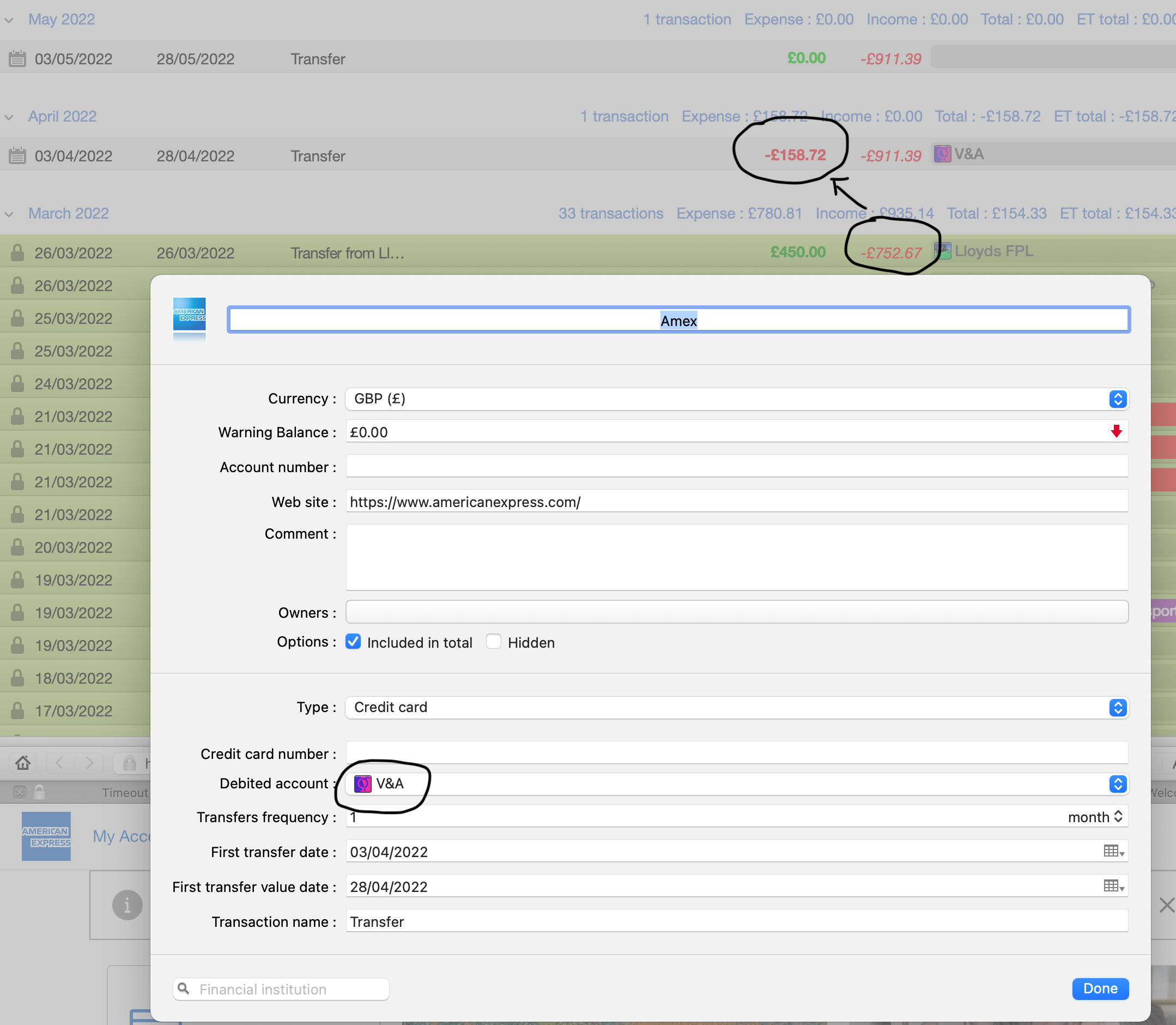This screenshot has width=1176, height=1025.
Task: Click the info circle icon on the webpage
Action: click(x=127, y=905)
